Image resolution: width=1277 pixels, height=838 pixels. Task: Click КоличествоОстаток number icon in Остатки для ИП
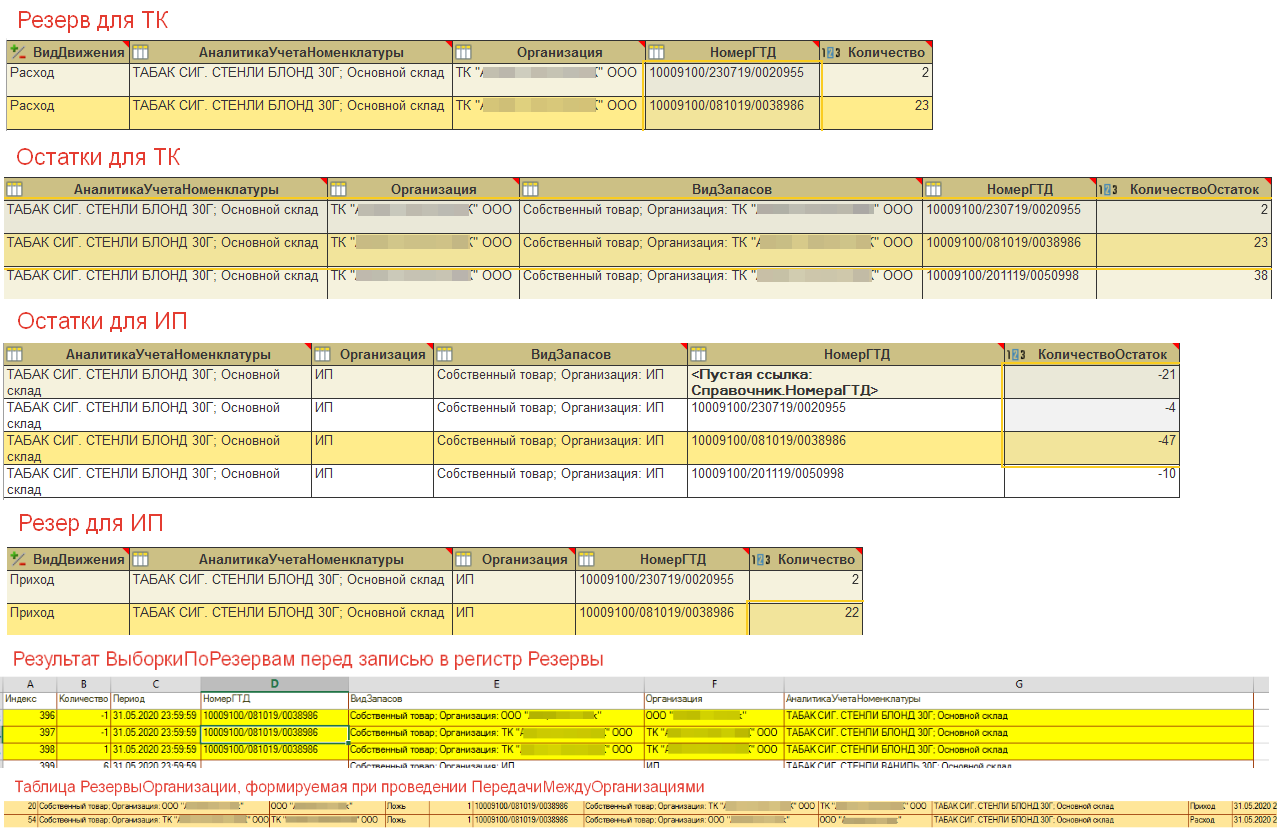tap(1015, 354)
